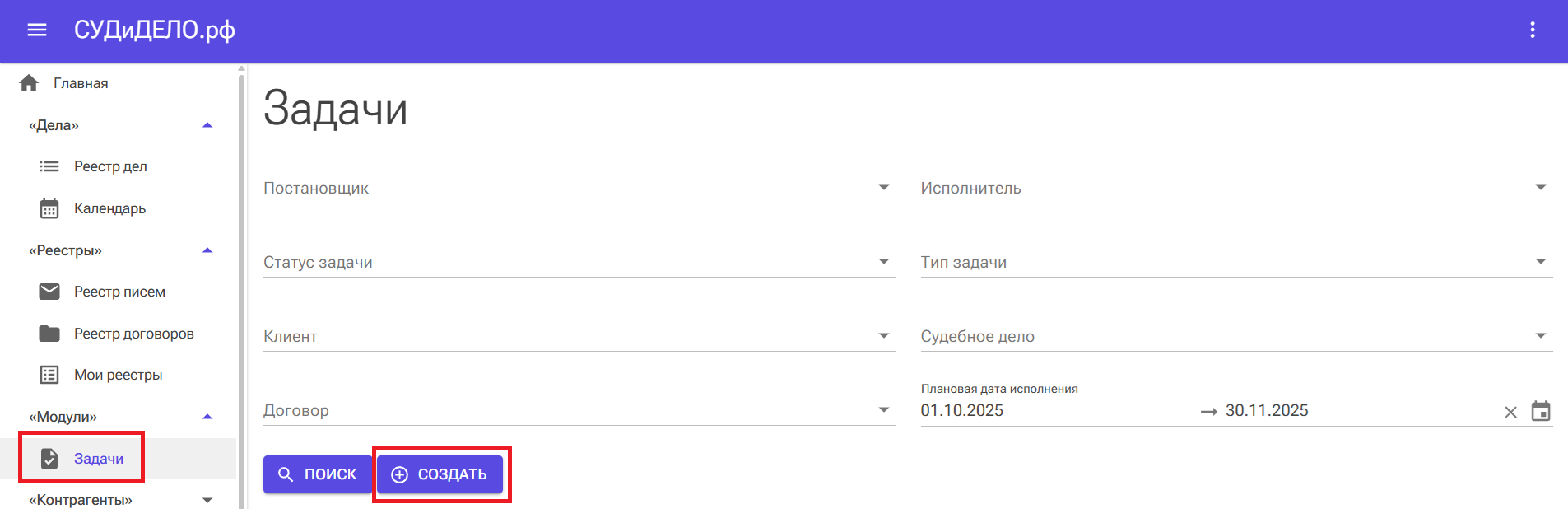Clear the date range with the X icon
Viewport: 1568px width, 509px height.
click(1511, 410)
